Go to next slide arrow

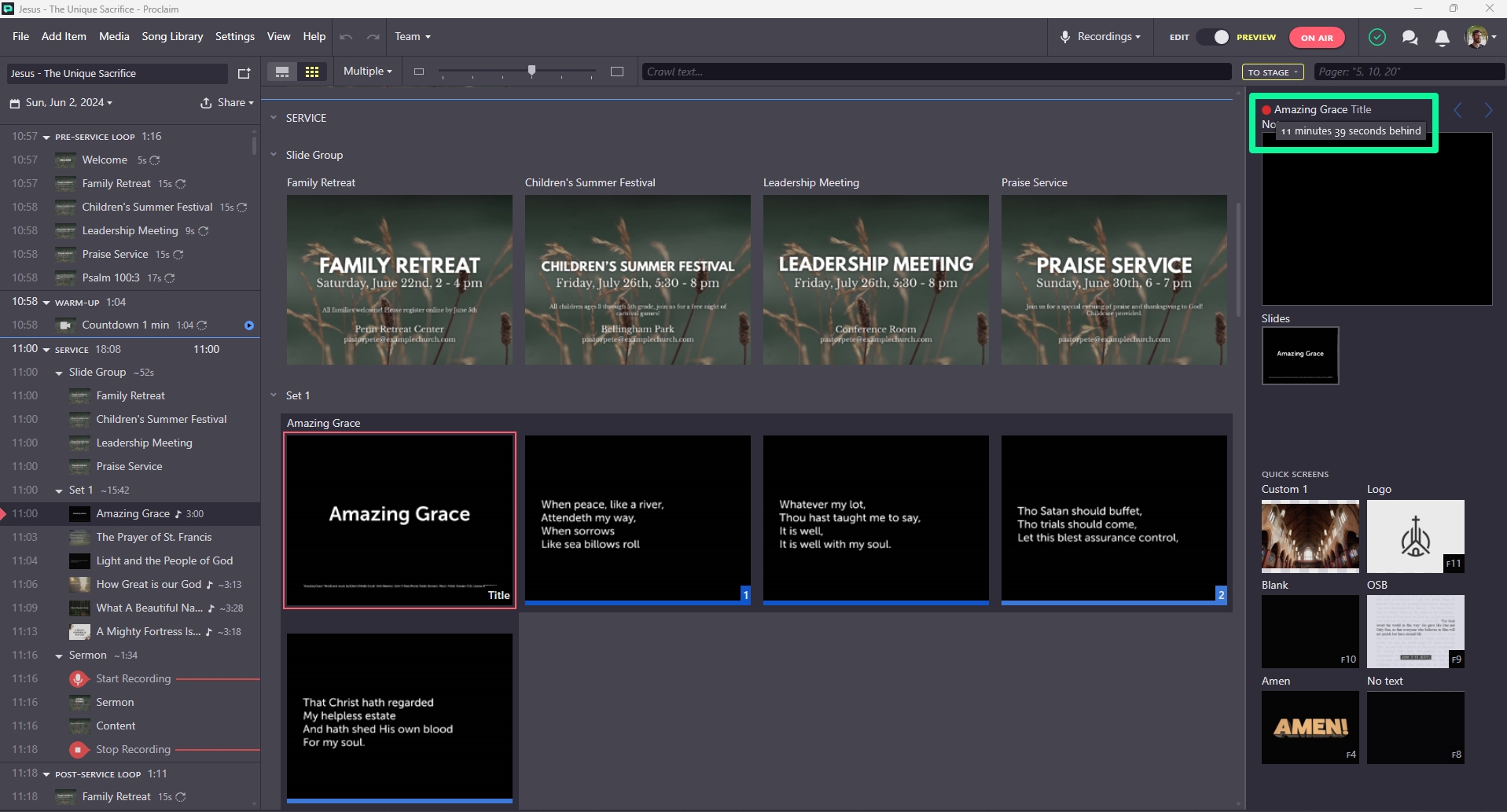(1488, 110)
